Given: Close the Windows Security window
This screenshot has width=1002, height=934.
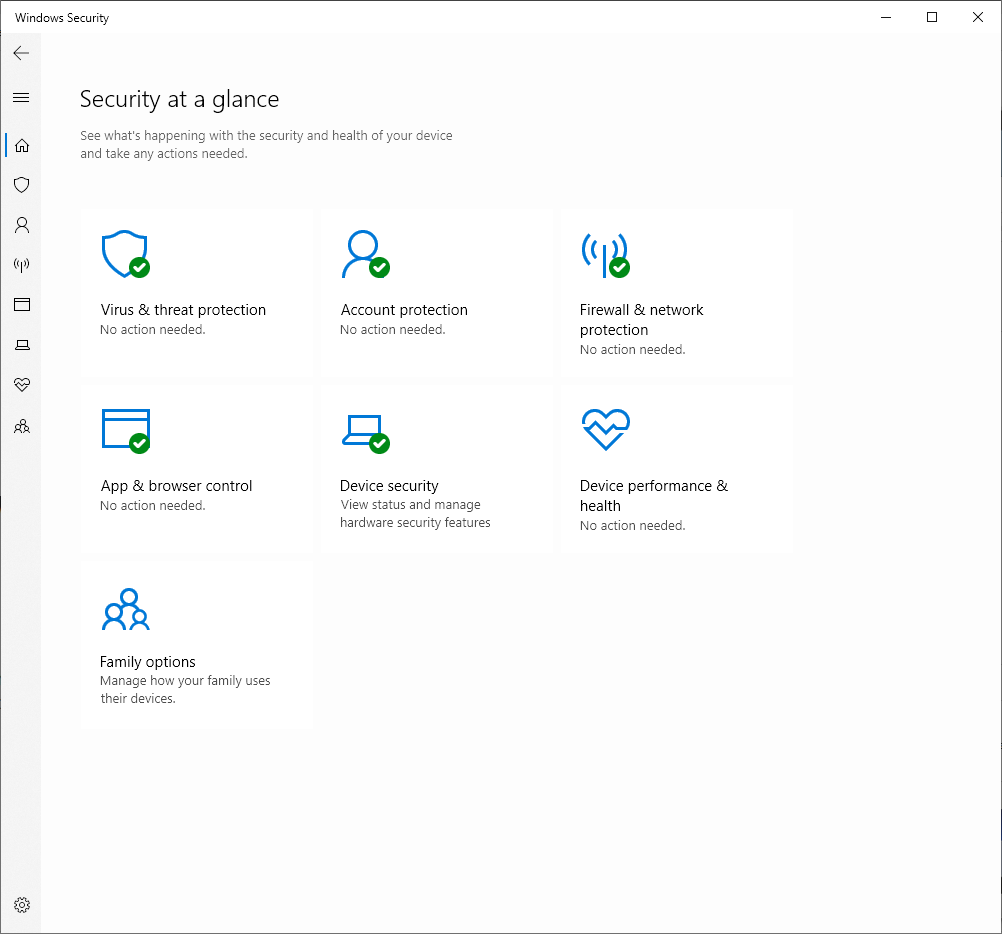Looking at the screenshot, I should coord(978,17).
